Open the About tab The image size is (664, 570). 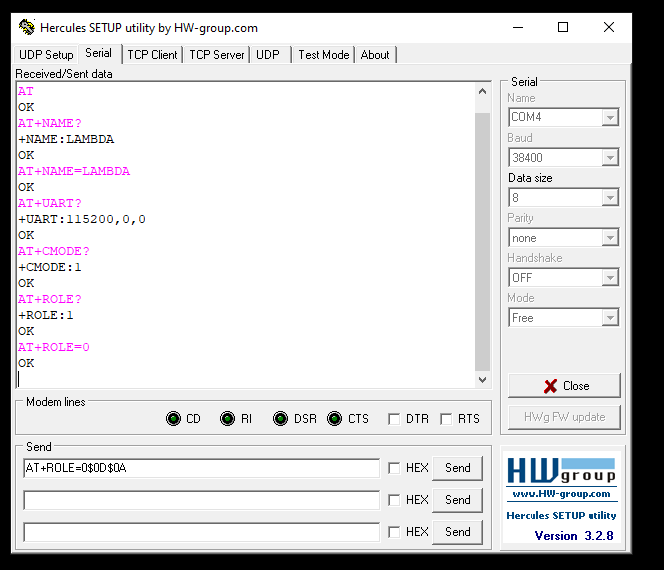375,55
